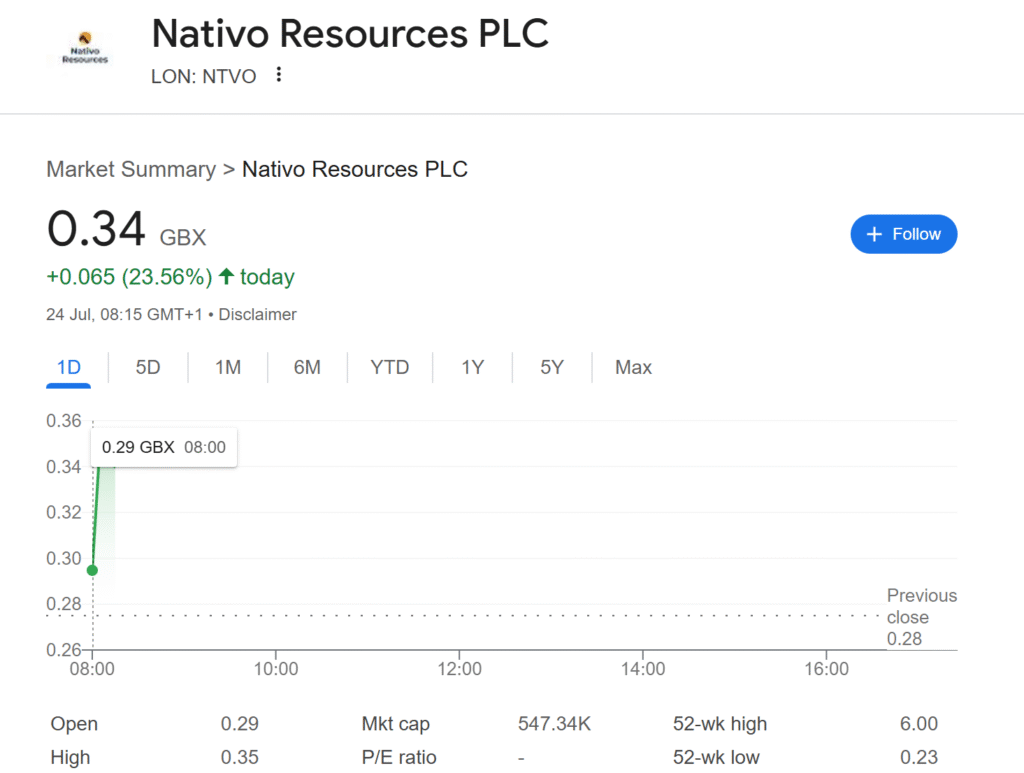Switch chart to 1Y range
Viewport: 1024px width, 773px height.
[472, 367]
